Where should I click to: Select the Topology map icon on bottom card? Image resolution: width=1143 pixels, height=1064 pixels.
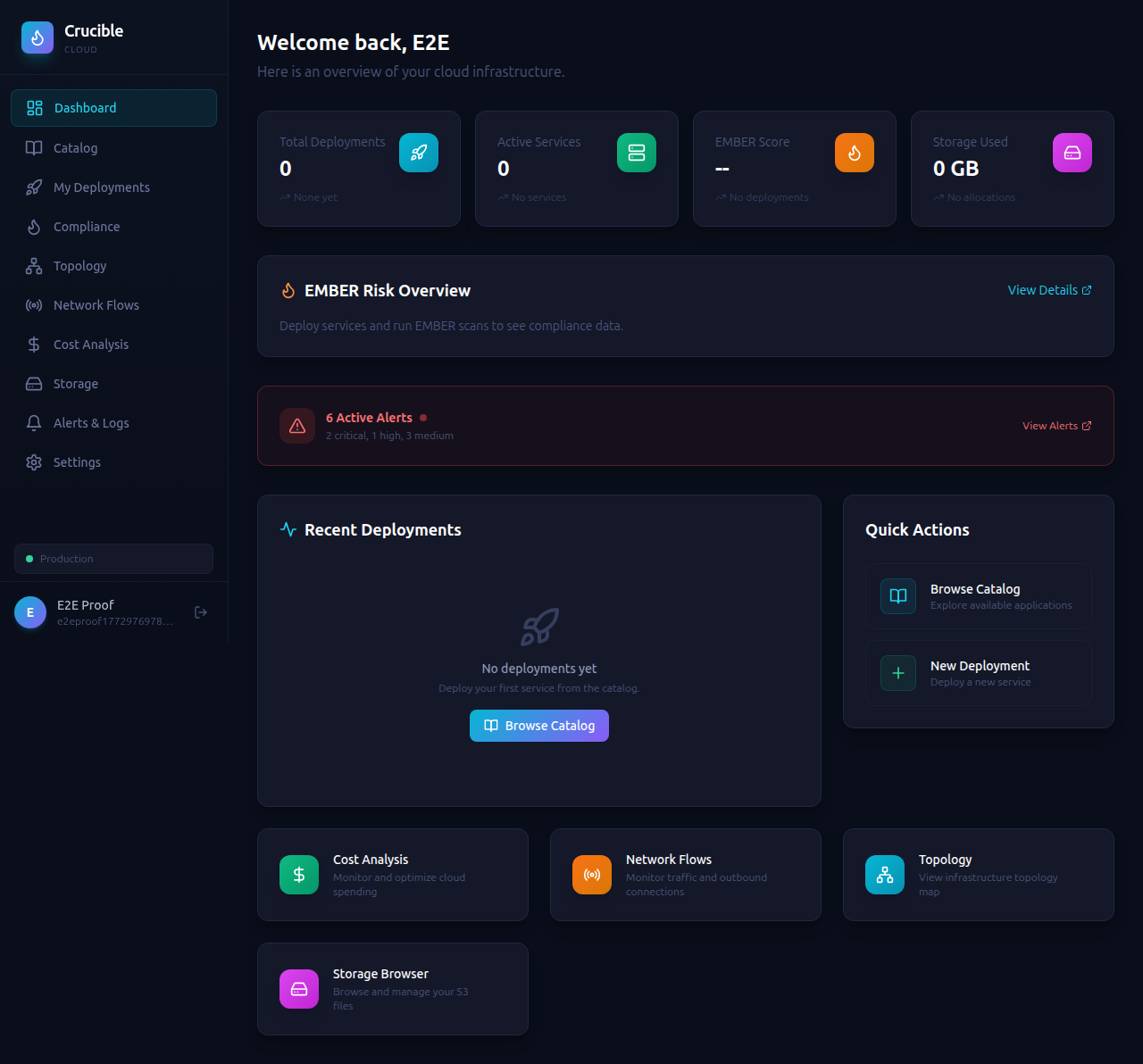pos(884,875)
